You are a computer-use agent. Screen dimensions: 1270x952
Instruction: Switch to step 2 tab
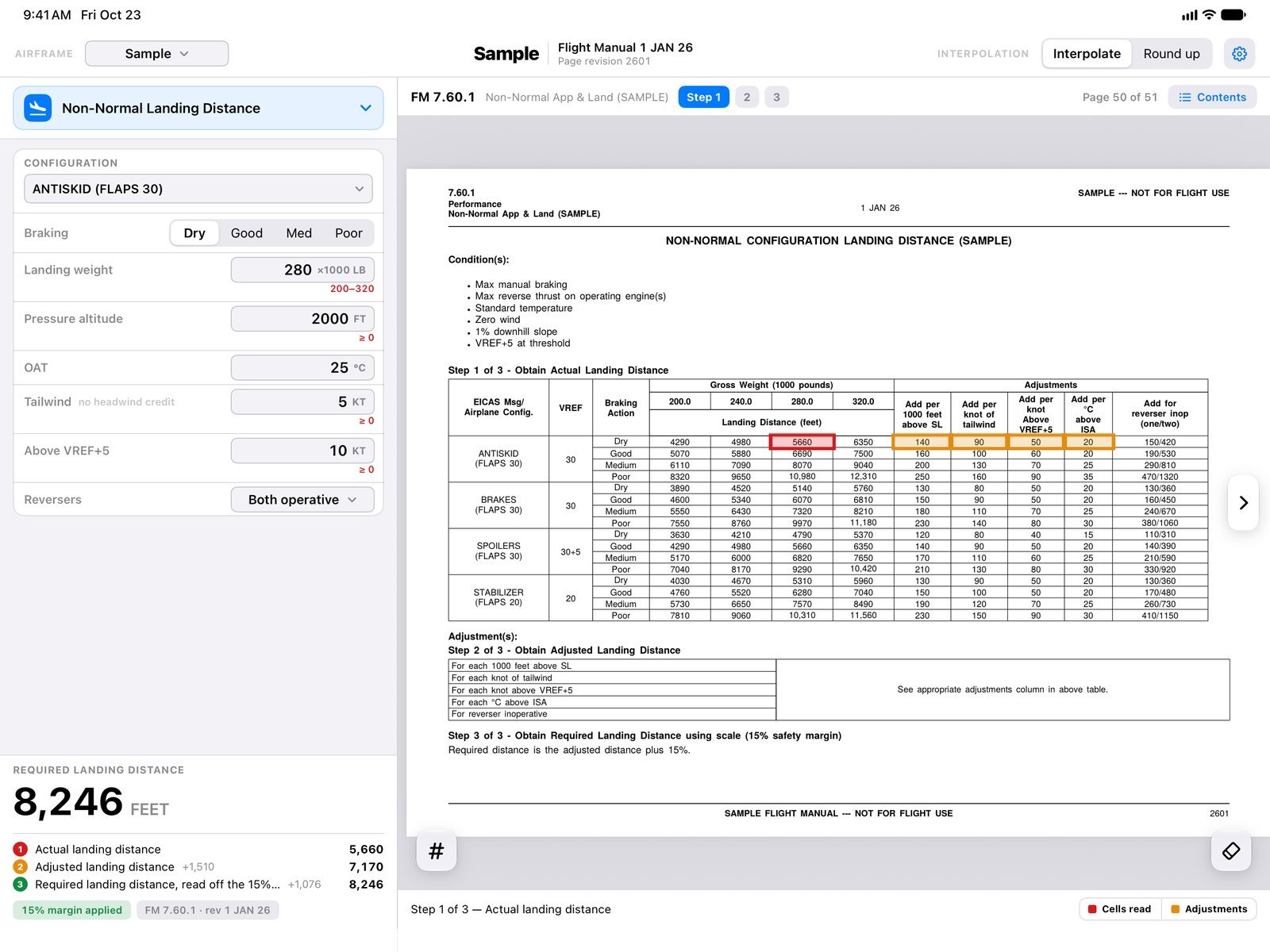pyautogui.click(x=746, y=97)
